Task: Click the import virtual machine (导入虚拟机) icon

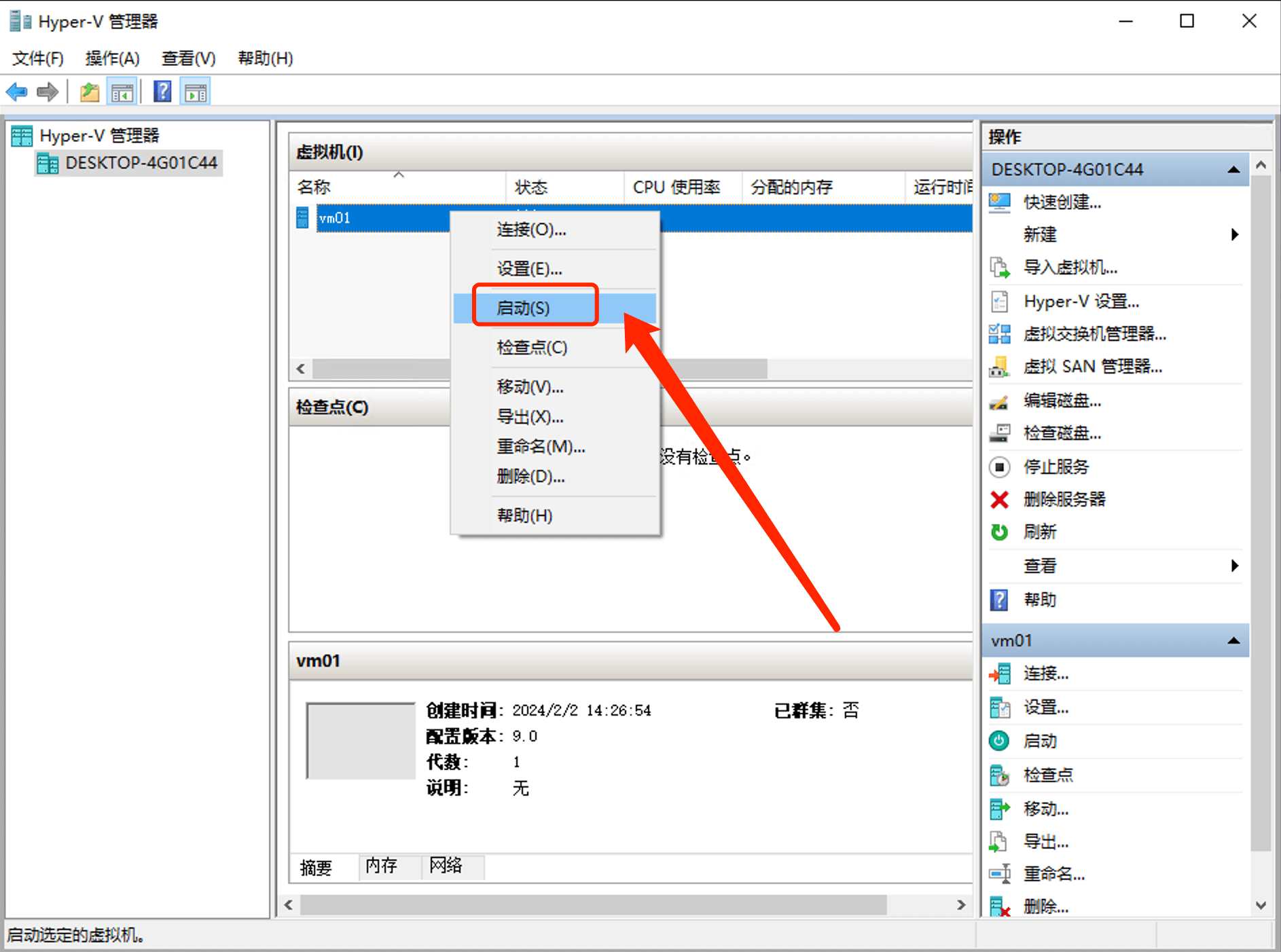Action: 999,268
